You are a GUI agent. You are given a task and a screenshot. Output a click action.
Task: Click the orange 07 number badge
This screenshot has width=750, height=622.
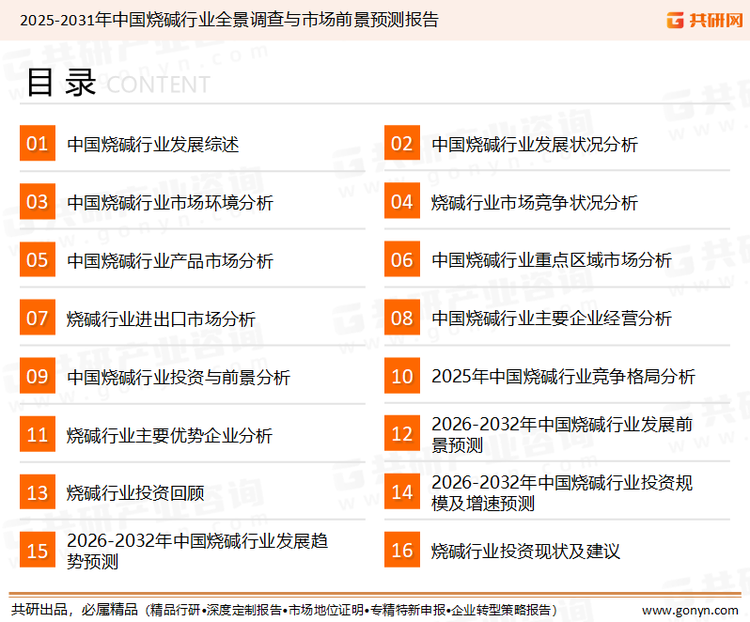pyautogui.click(x=37, y=318)
